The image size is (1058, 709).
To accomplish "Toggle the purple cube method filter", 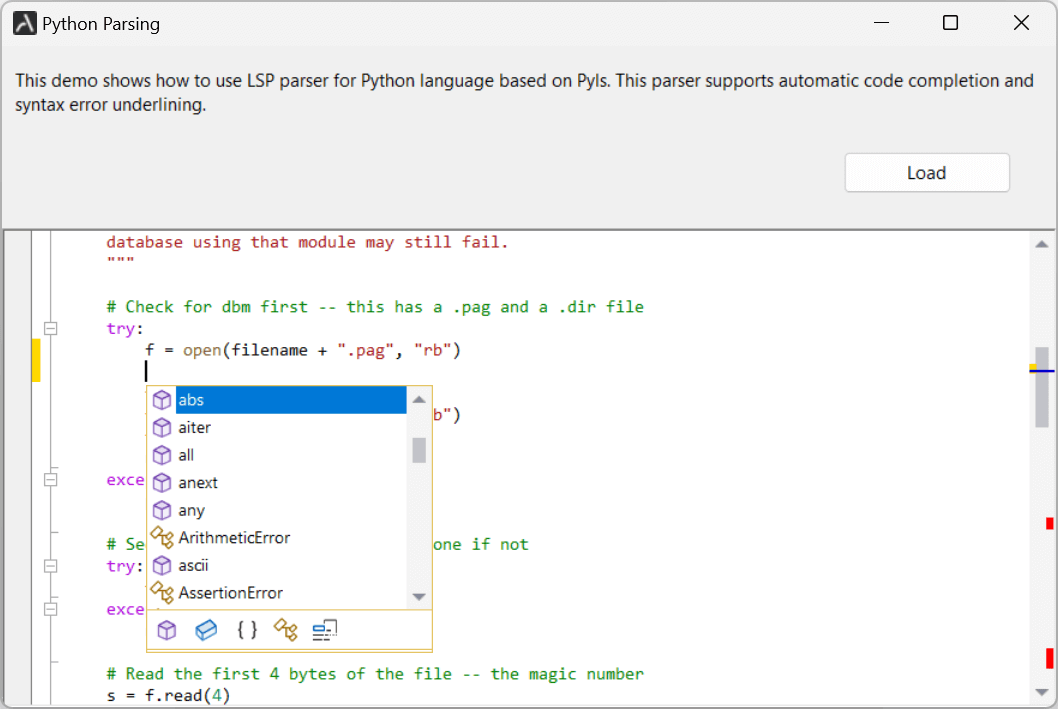I will click(167, 630).
